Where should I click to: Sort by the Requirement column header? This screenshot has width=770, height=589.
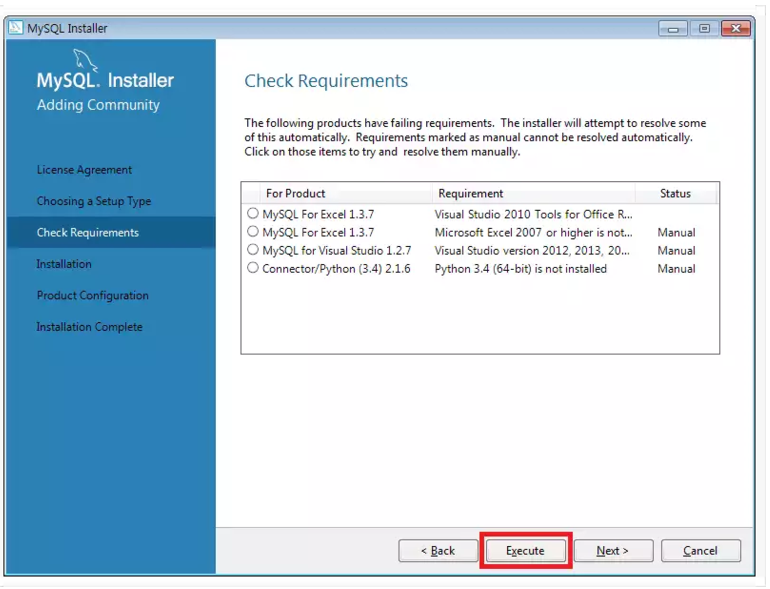click(x=533, y=194)
